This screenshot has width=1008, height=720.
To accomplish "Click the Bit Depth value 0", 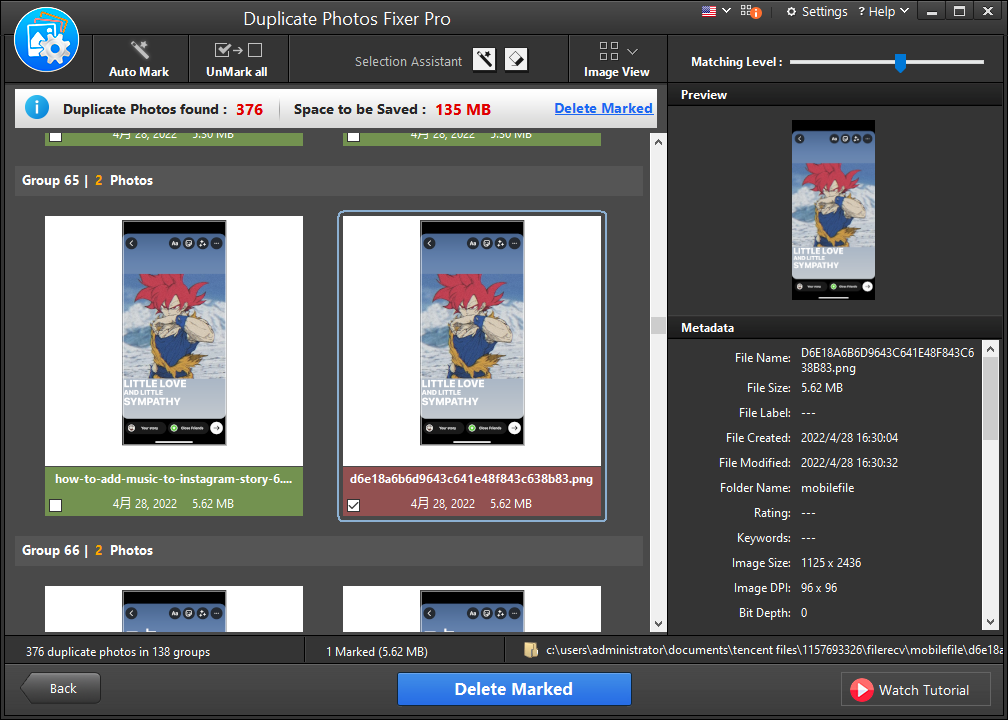I will tap(804, 613).
